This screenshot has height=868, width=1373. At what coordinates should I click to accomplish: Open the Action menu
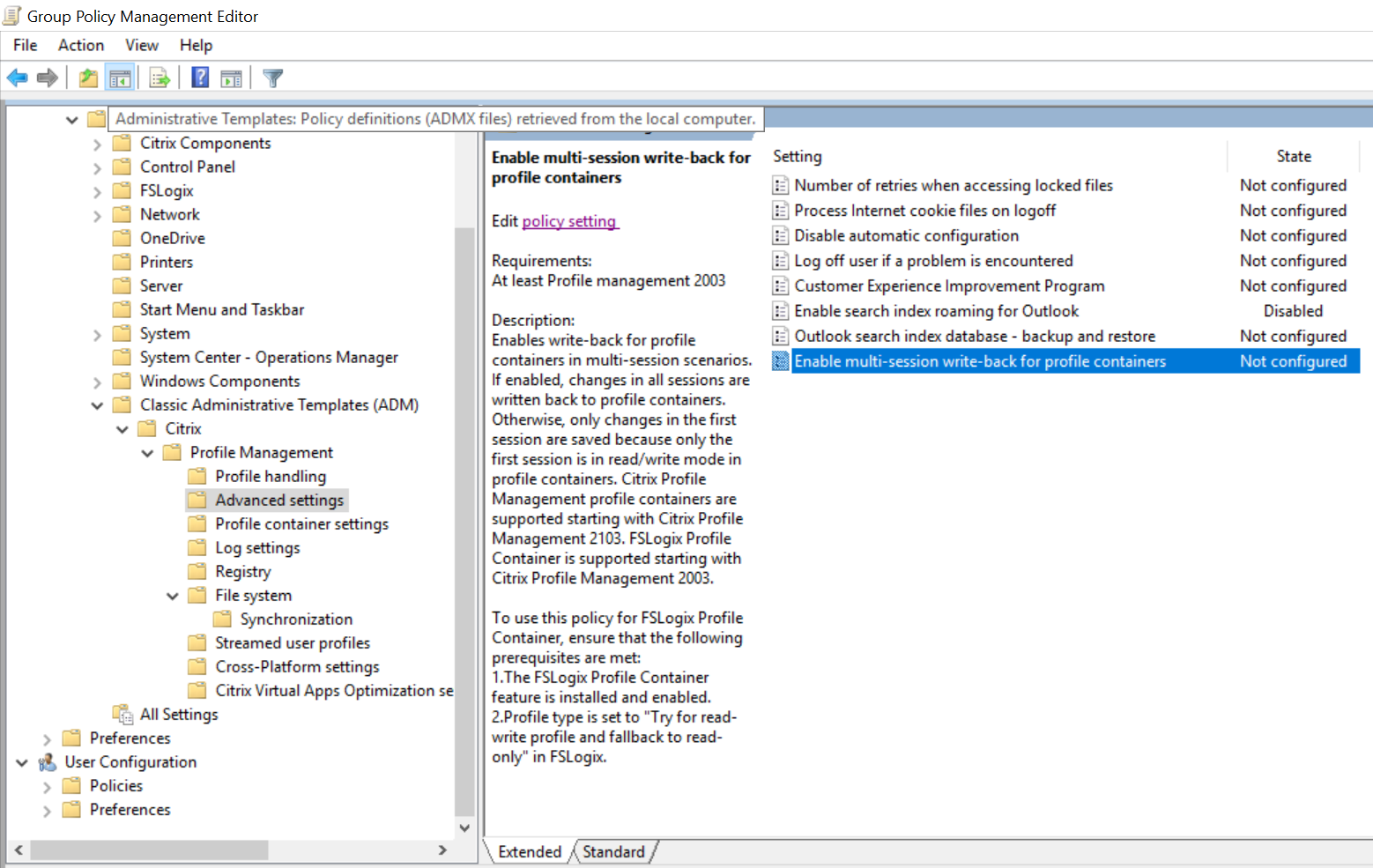81,45
